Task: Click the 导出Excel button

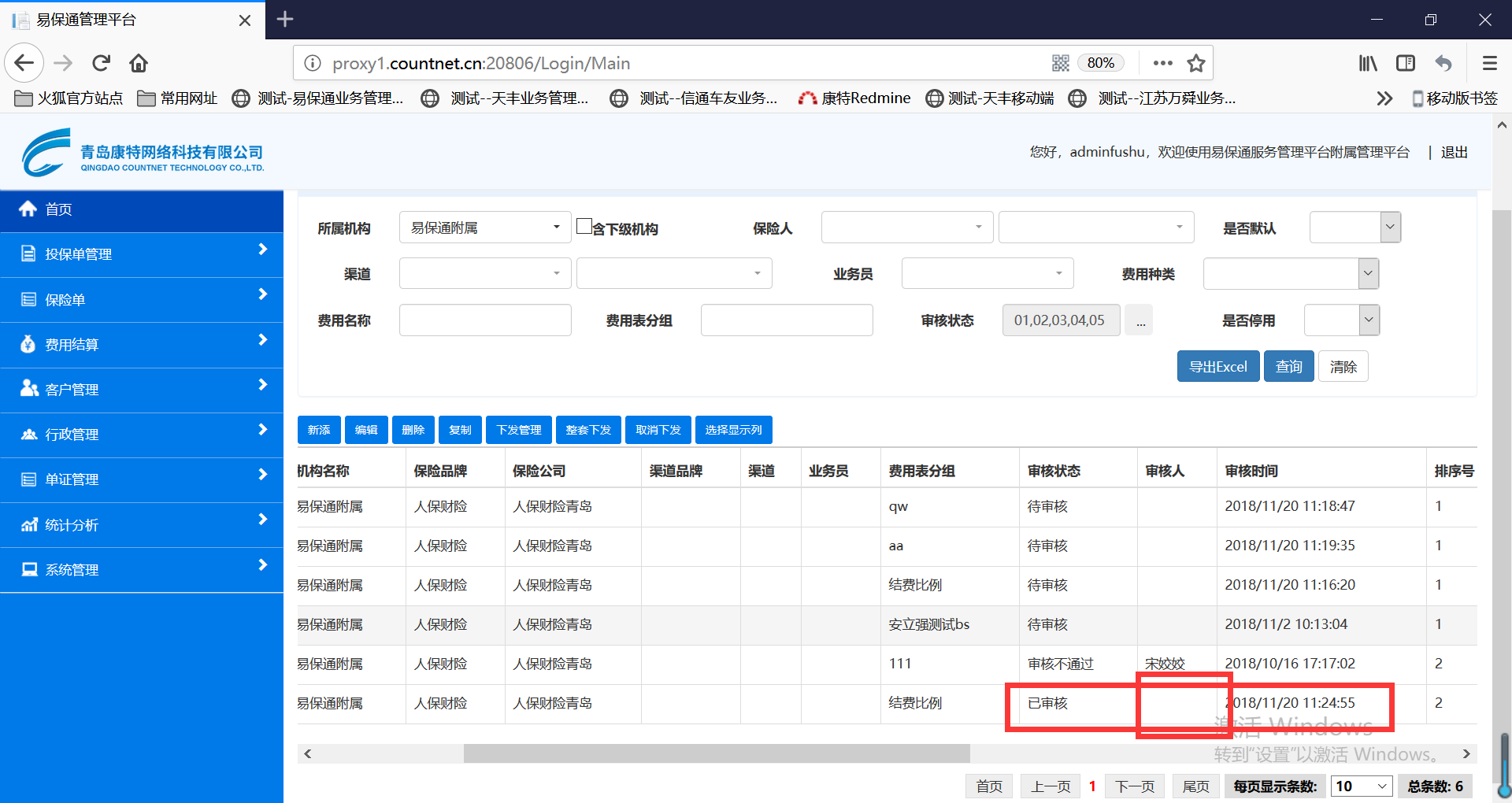Action: (x=1217, y=367)
